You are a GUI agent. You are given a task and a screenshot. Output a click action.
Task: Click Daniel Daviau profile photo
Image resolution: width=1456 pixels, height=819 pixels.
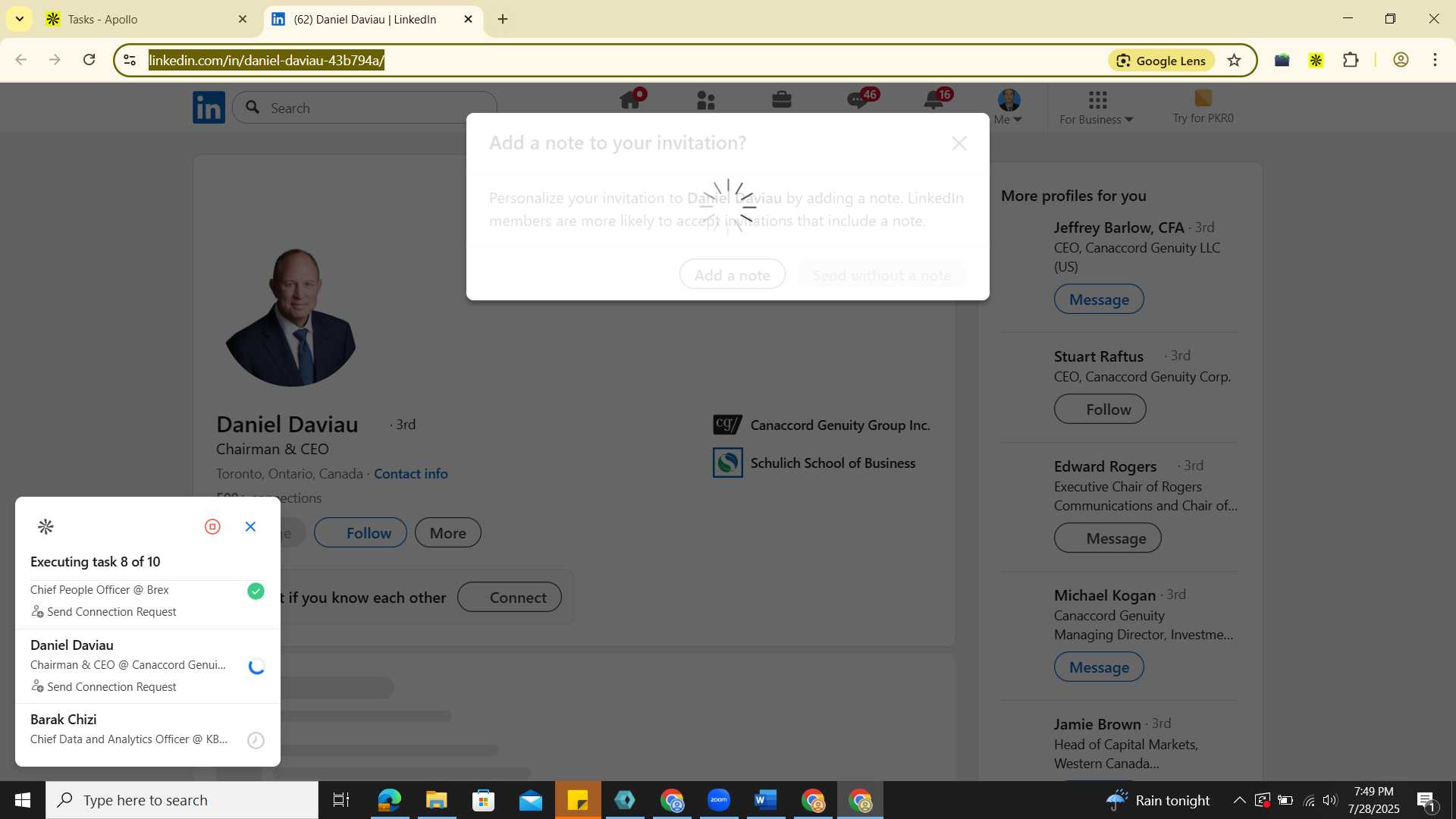click(292, 316)
